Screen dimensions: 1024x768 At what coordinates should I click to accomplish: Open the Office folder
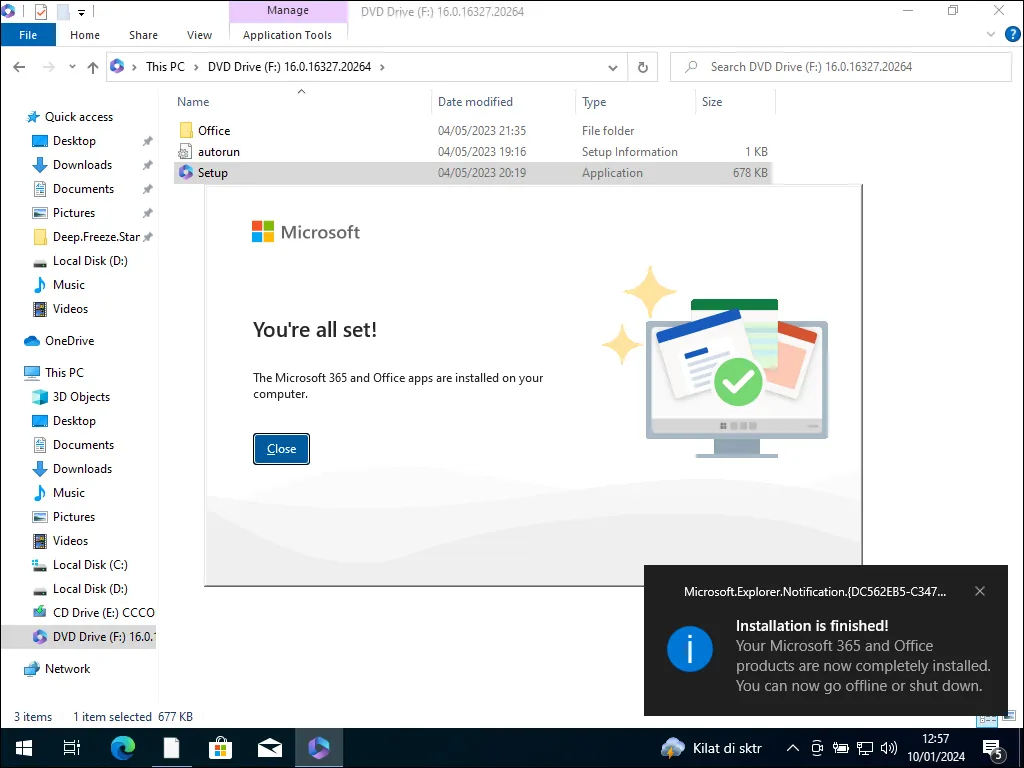pyautogui.click(x=213, y=130)
